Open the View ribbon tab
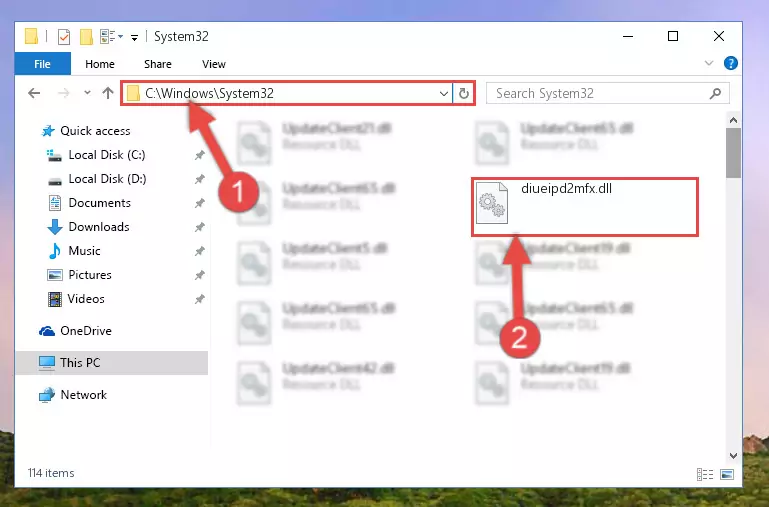 (x=214, y=64)
